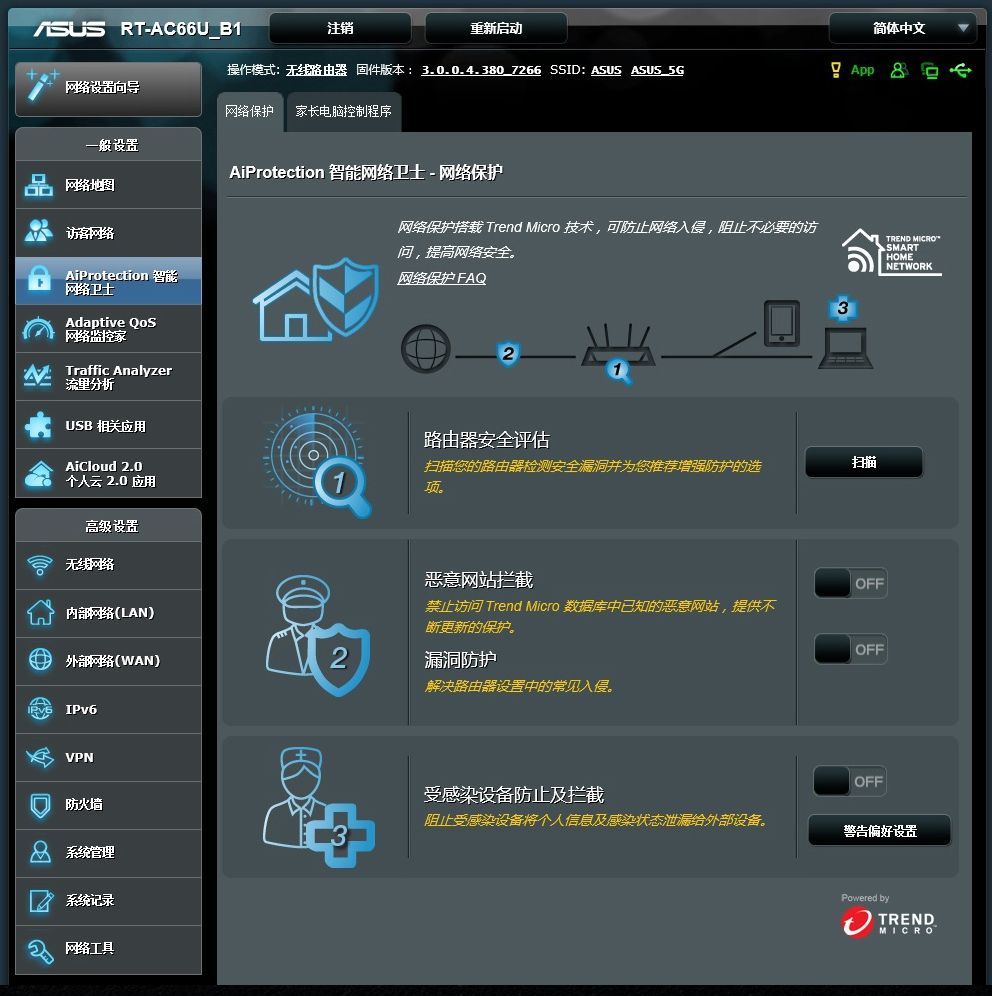
Task: Click the USB 相关应用 puzzle icon
Action: (39, 425)
